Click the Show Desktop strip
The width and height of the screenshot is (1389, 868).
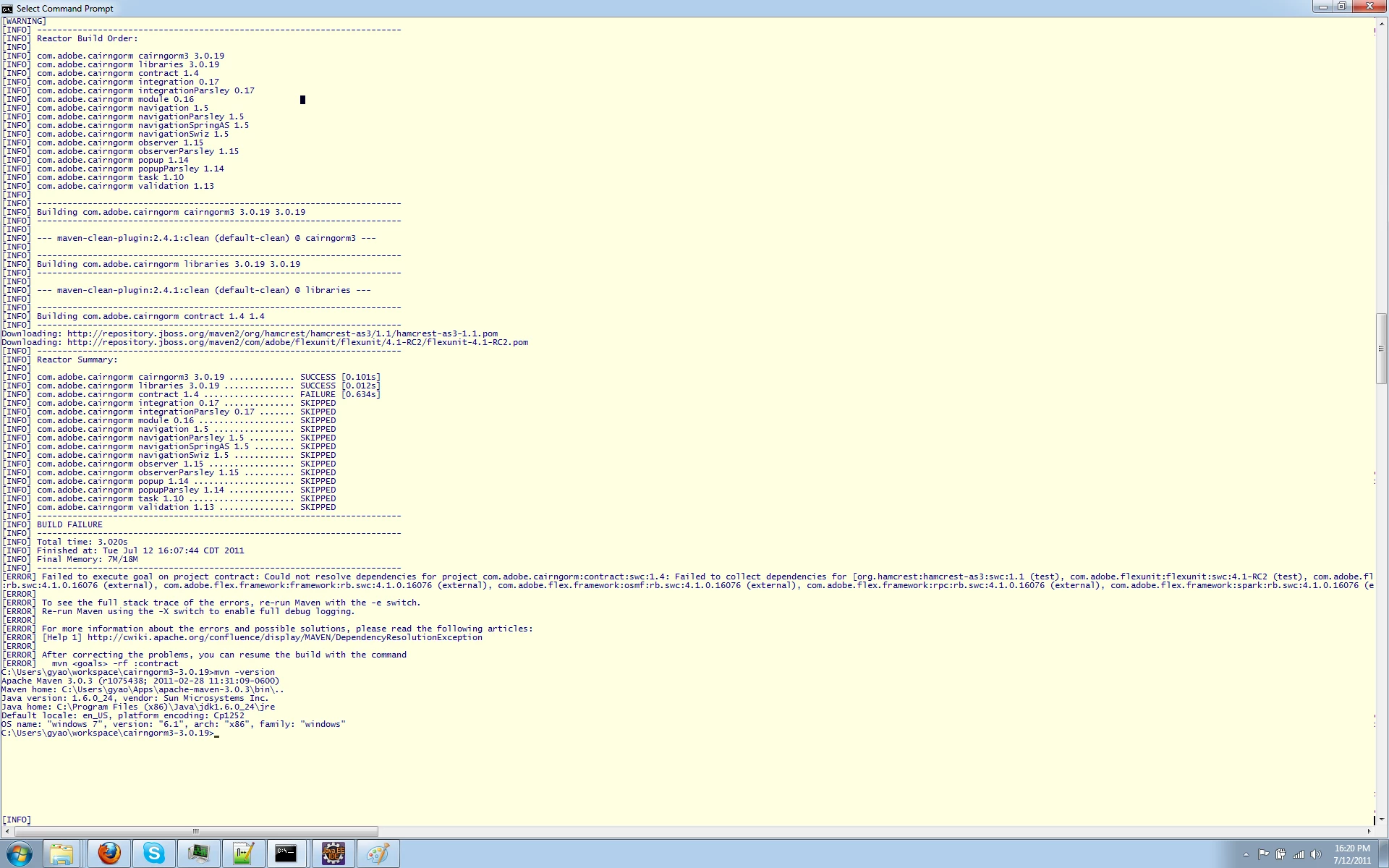[1383, 854]
